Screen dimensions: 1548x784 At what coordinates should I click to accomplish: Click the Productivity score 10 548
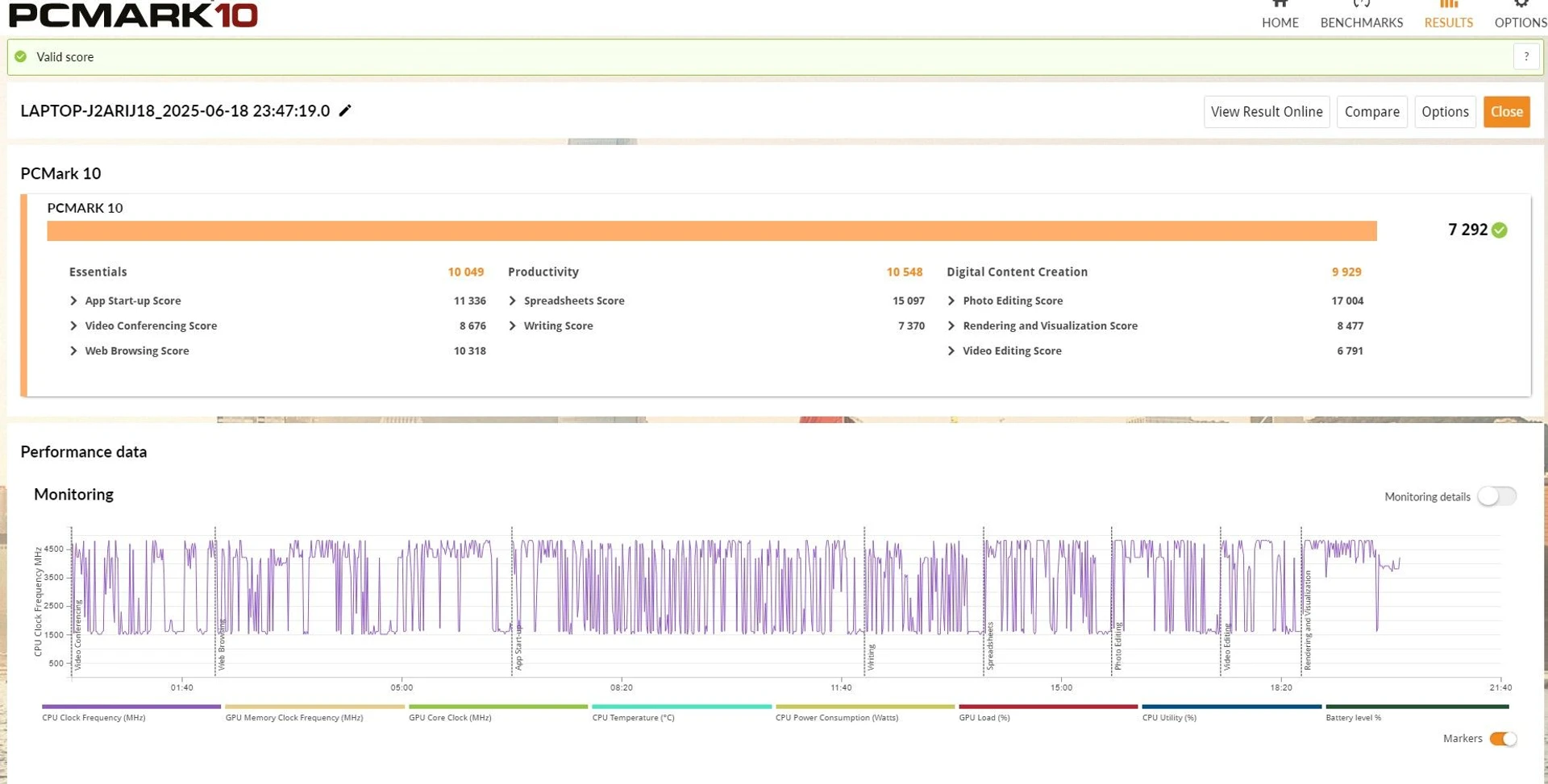click(905, 272)
